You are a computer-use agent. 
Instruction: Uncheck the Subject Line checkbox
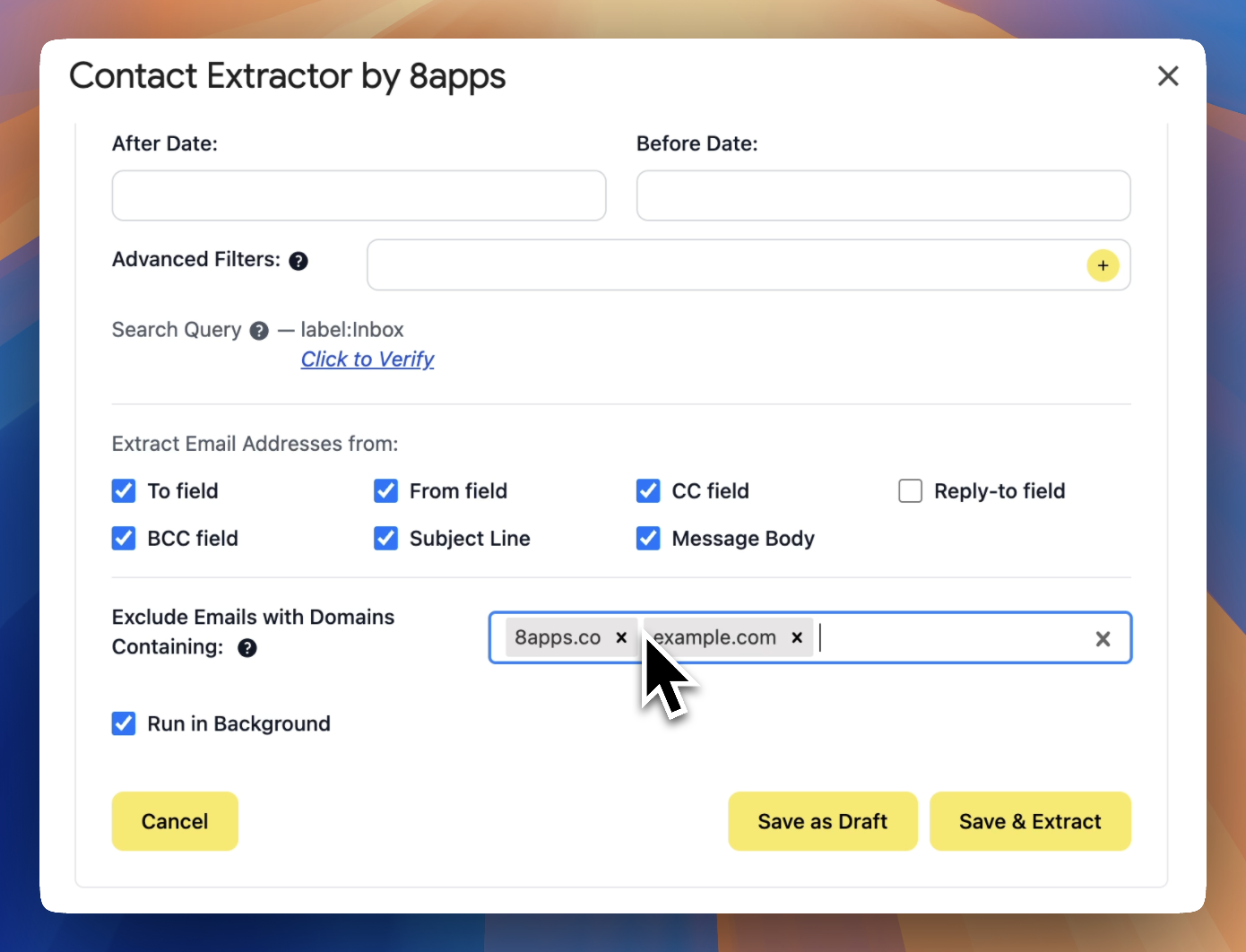[x=385, y=538]
